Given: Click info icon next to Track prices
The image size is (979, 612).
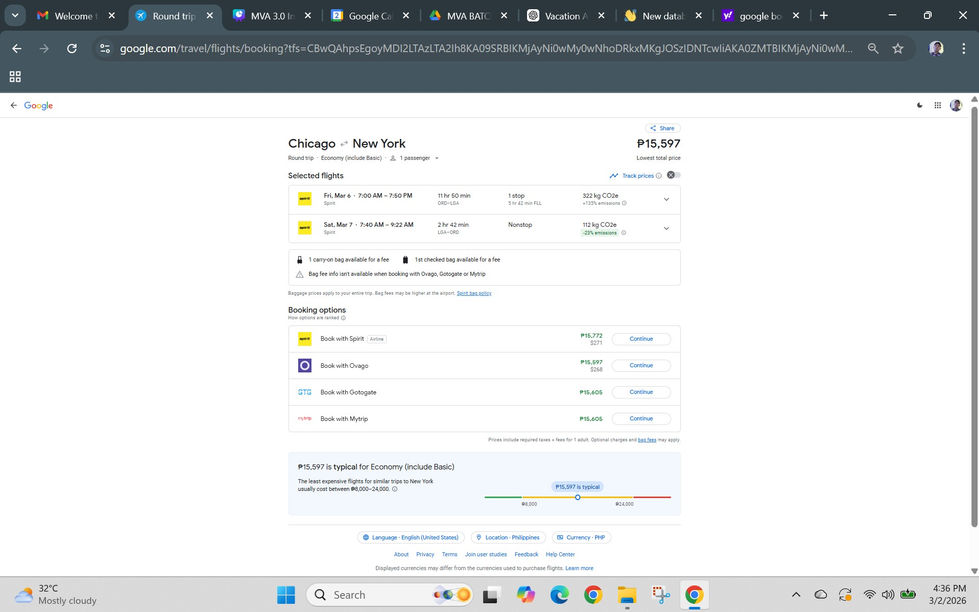Looking at the screenshot, I should [x=658, y=175].
